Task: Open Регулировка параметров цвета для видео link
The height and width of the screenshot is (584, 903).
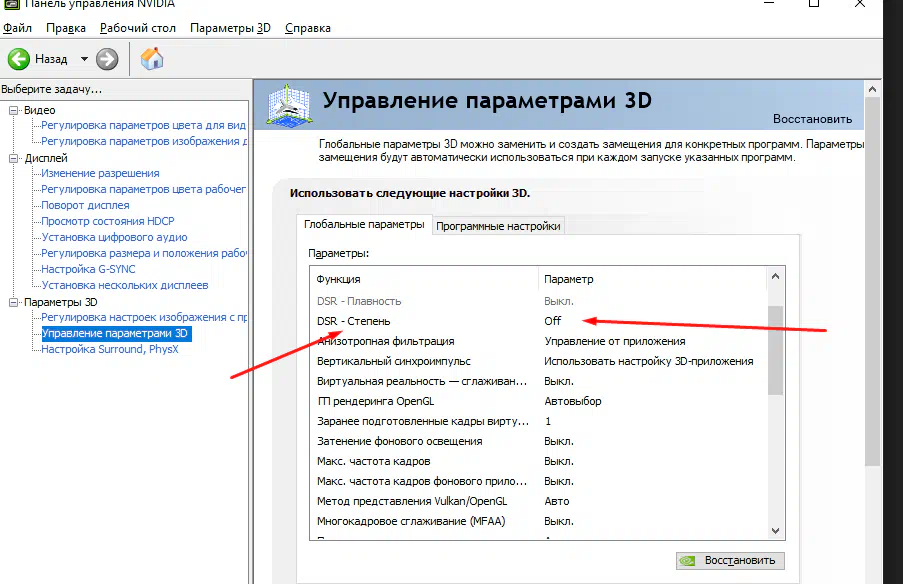Action: pyautogui.click(x=143, y=125)
